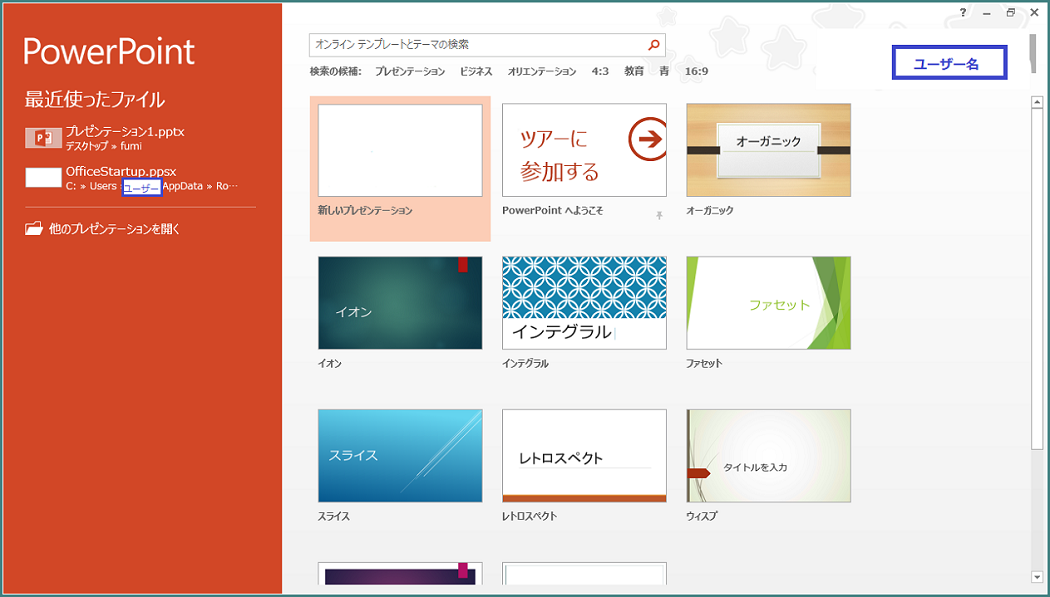Screen dimensions: 1050x597
Task: Click the ウィスプ caption label
Action: pyautogui.click(x=701, y=517)
